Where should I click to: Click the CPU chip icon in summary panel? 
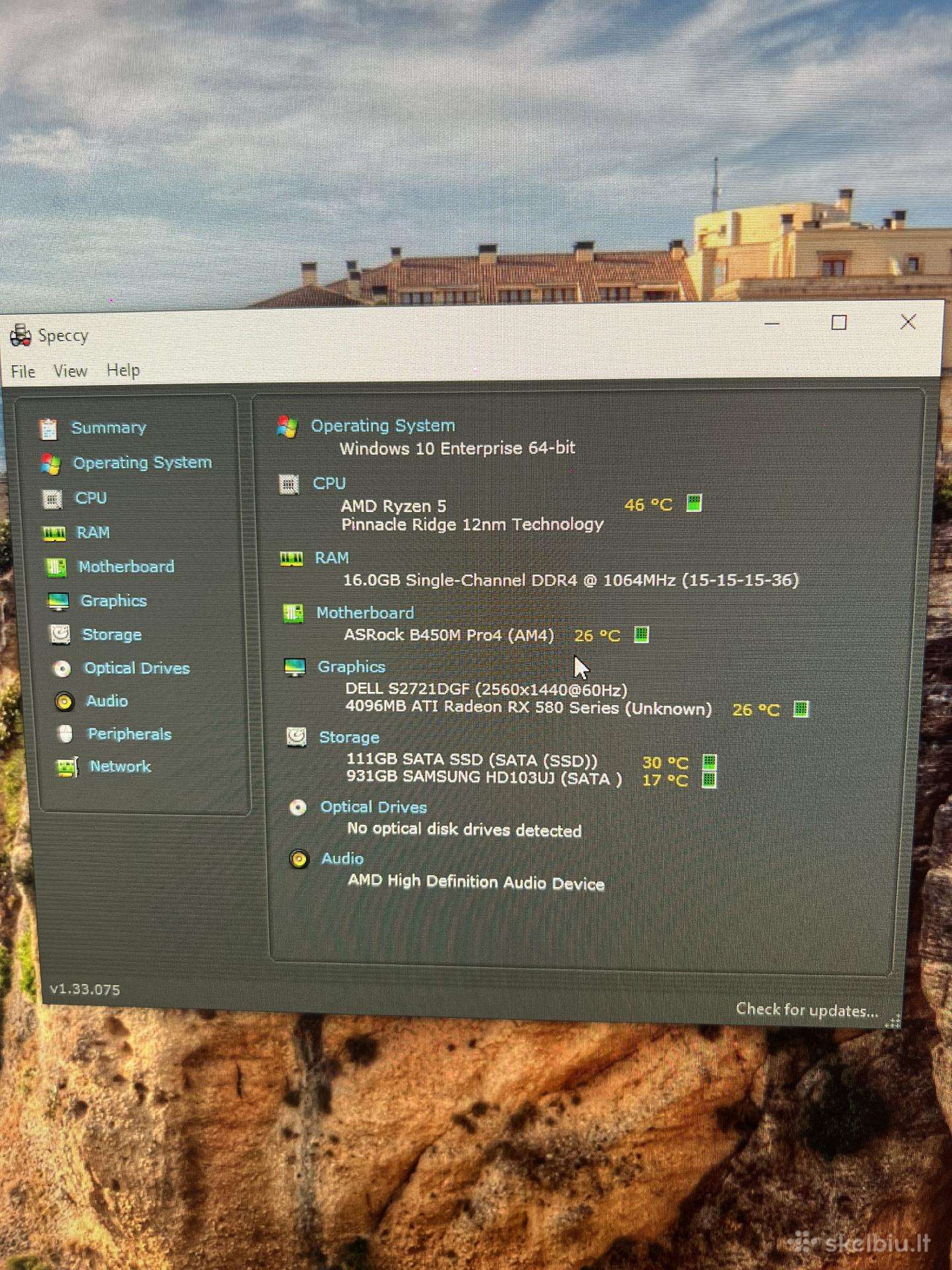pyautogui.click(x=289, y=484)
